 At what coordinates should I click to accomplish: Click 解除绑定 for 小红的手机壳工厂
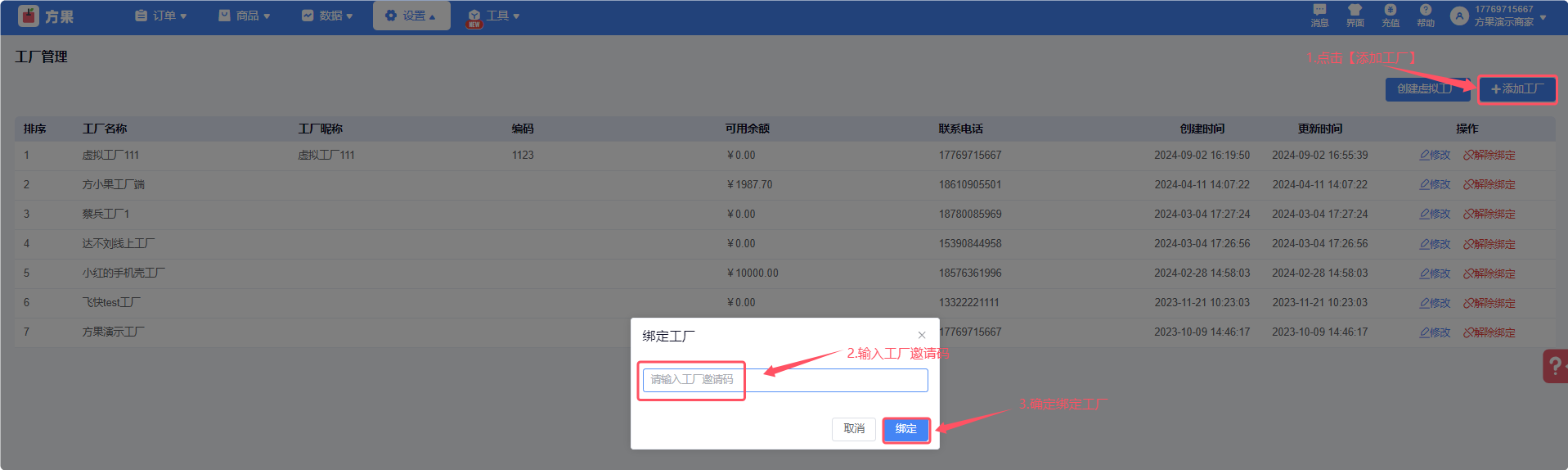[1489, 273]
